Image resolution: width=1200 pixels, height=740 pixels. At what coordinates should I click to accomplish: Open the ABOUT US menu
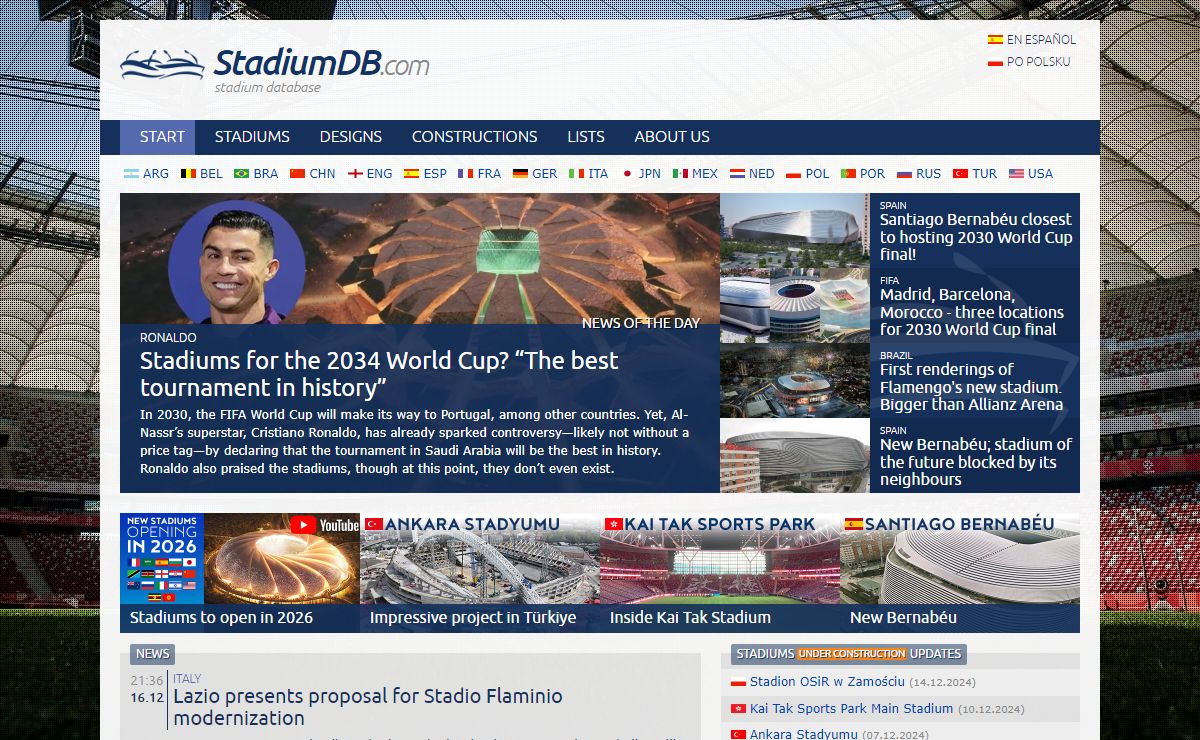[x=672, y=137]
